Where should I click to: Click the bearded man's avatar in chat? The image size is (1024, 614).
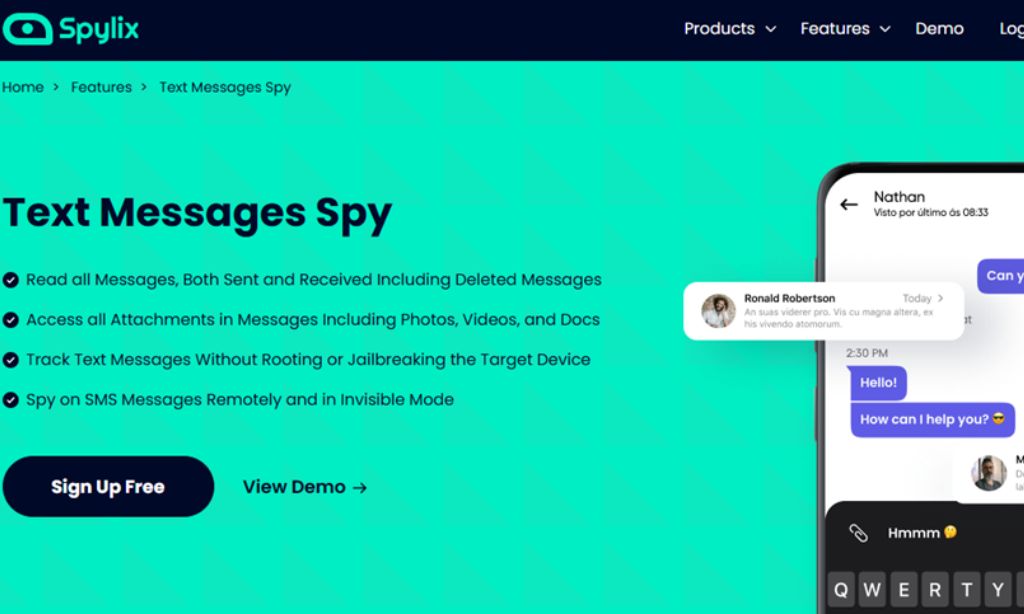[x=989, y=473]
